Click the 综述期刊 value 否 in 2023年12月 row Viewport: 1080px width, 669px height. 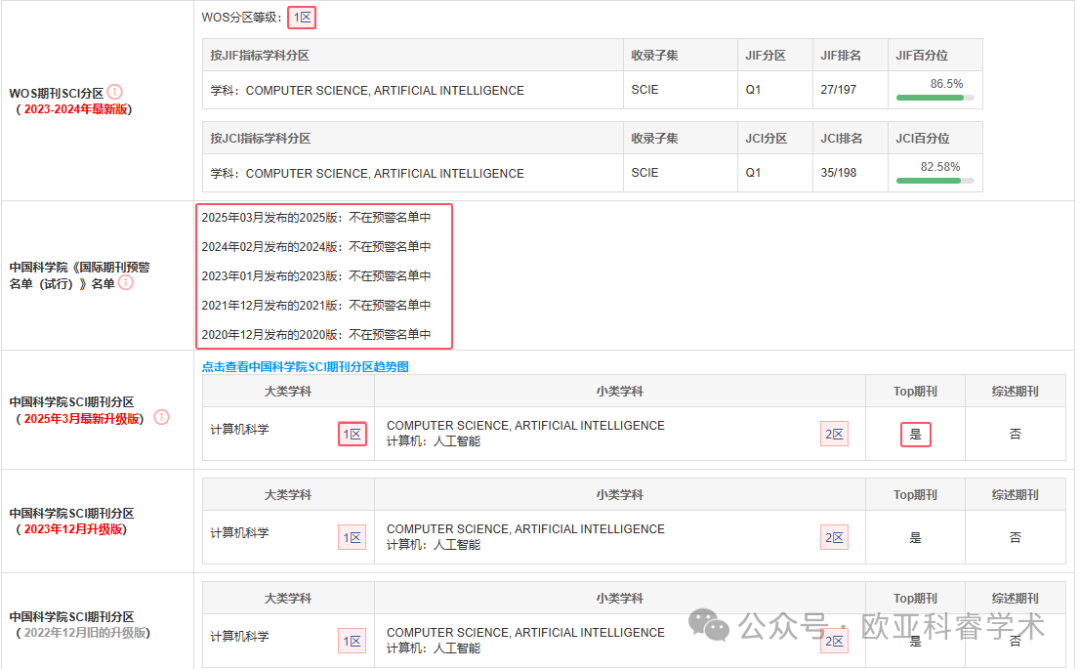[1015, 537]
